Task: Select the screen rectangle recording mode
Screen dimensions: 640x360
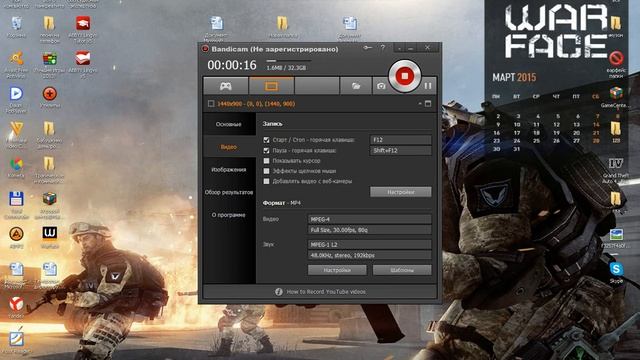Action: coord(271,86)
